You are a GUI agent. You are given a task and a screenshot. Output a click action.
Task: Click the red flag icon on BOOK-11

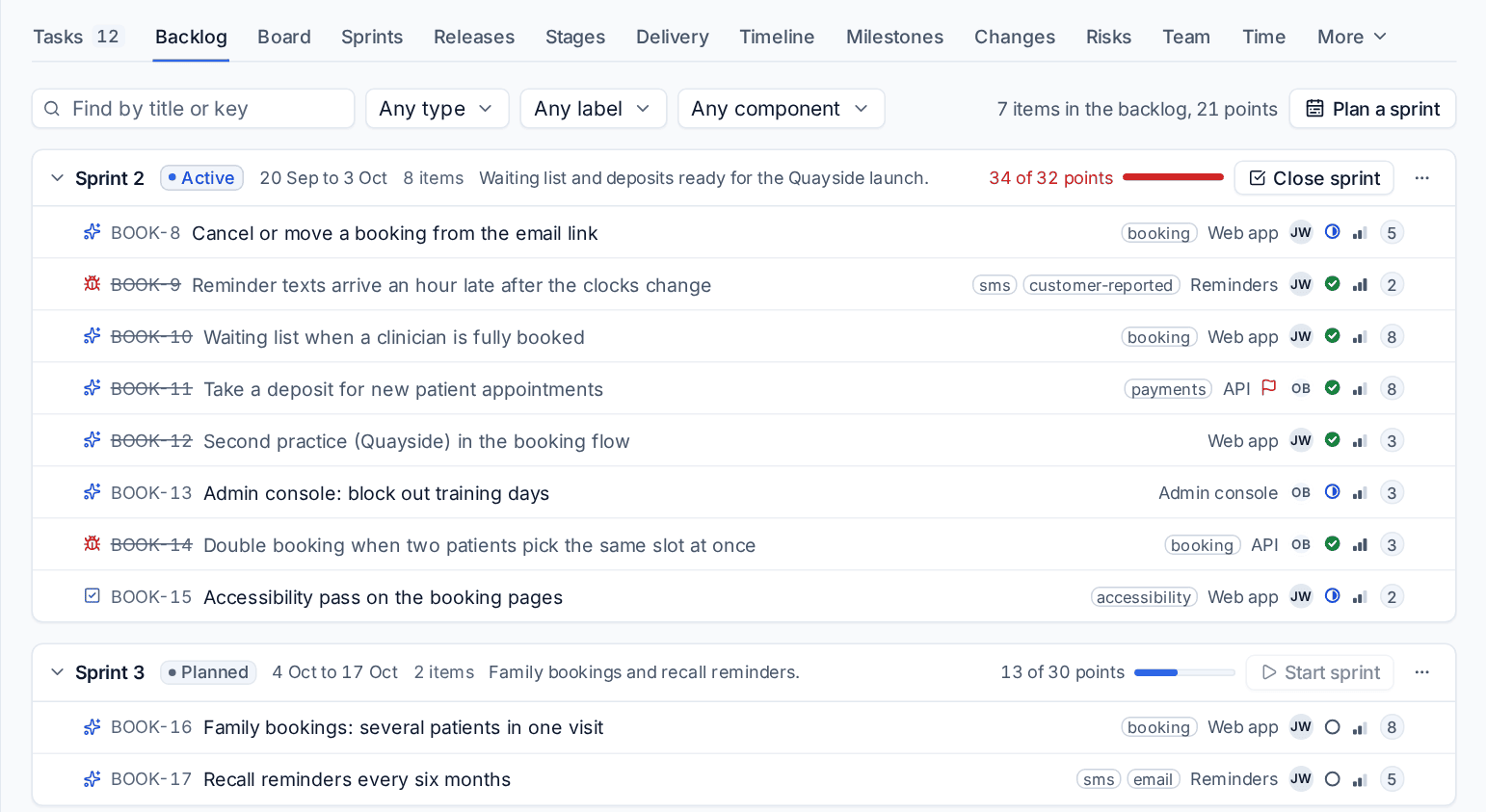coord(1269,388)
